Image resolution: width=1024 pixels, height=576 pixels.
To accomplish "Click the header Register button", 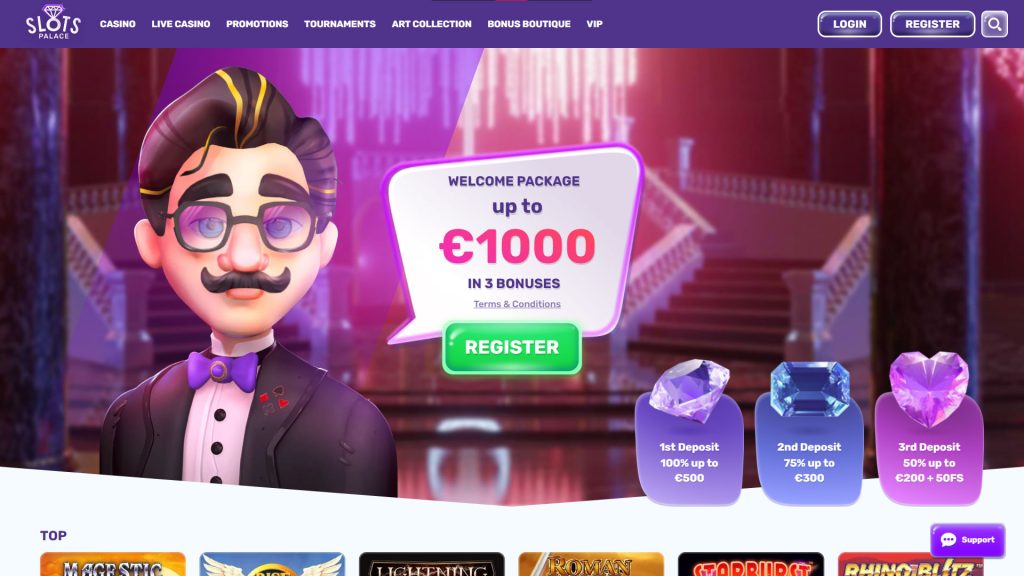I will click(x=932, y=24).
